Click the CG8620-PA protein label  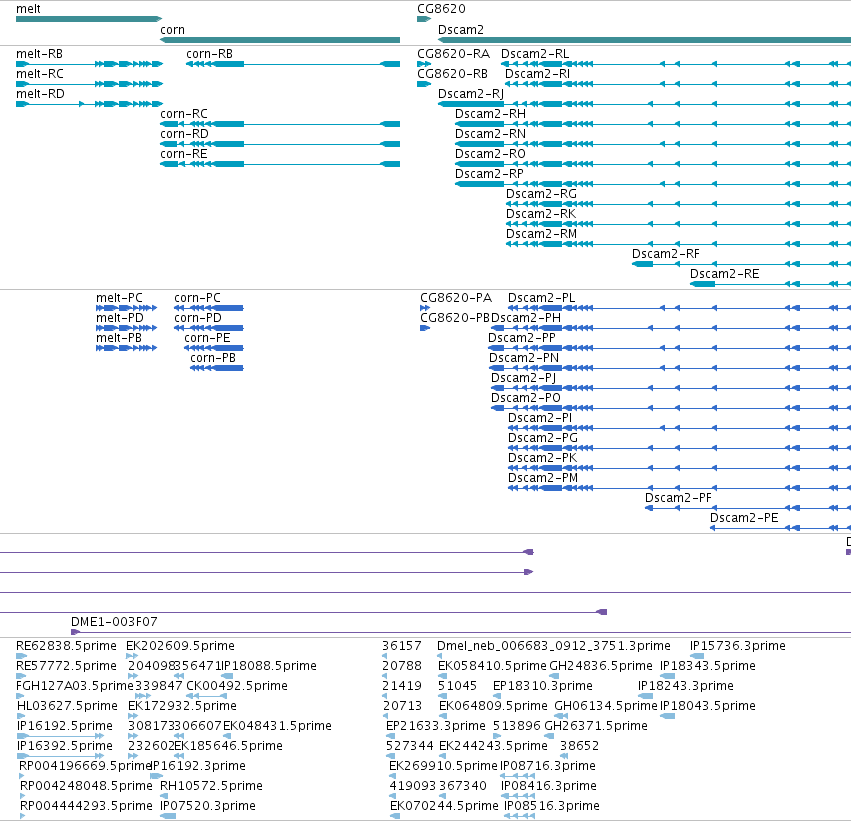(456, 298)
